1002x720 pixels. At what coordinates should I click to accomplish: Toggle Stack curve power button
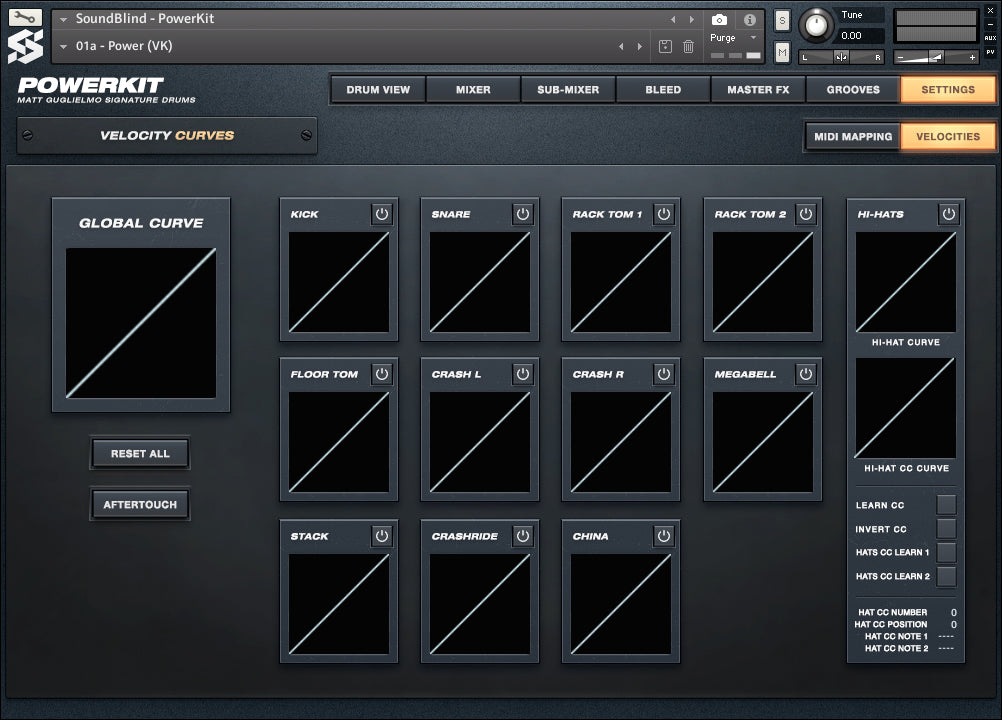point(382,535)
